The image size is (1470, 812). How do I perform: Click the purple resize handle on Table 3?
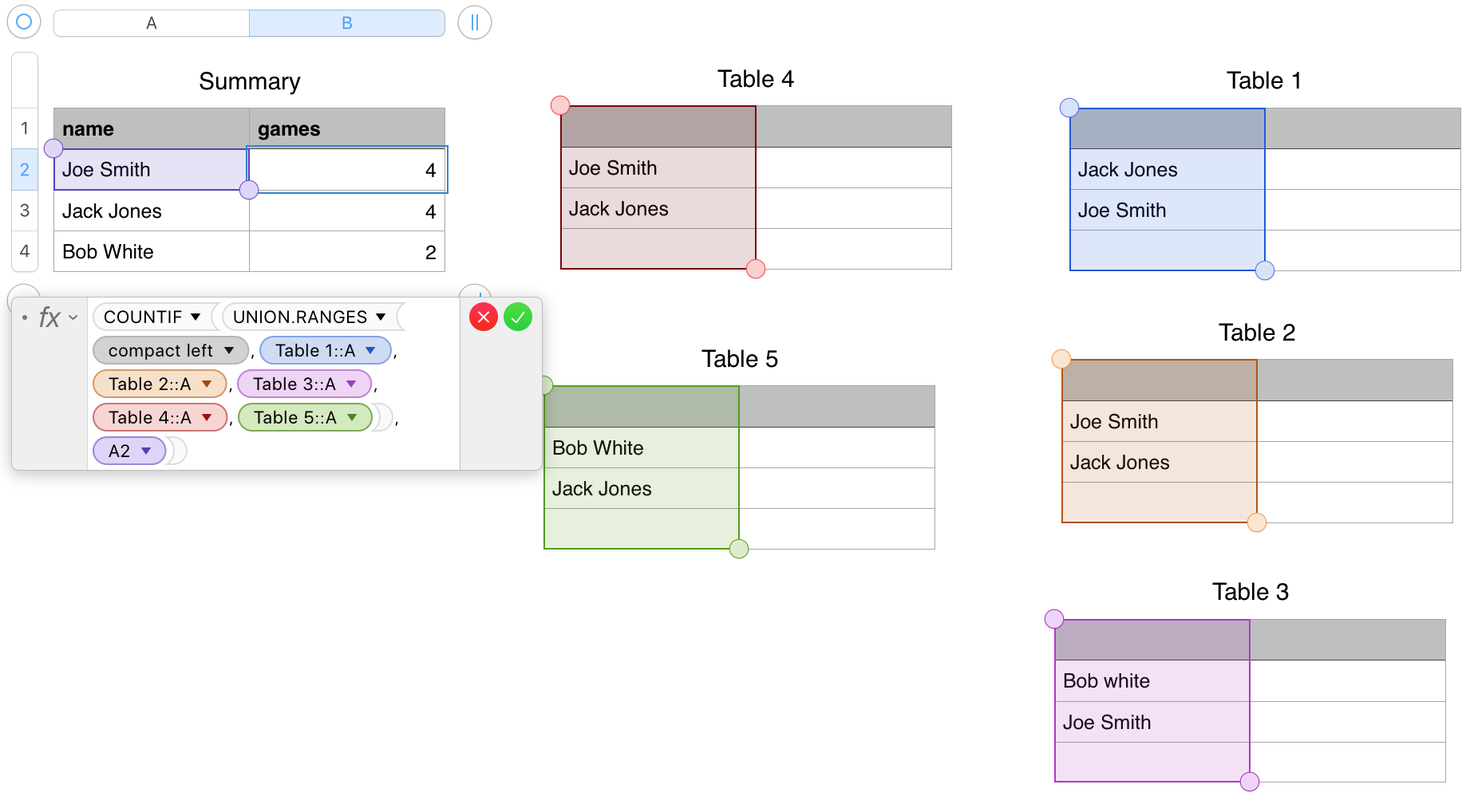[1250, 782]
